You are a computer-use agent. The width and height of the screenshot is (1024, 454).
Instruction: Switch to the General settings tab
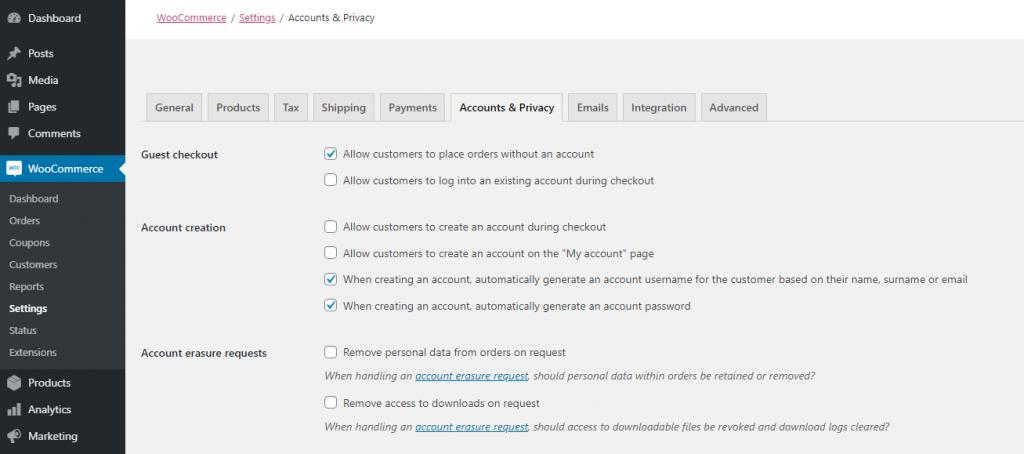point(174,108)
